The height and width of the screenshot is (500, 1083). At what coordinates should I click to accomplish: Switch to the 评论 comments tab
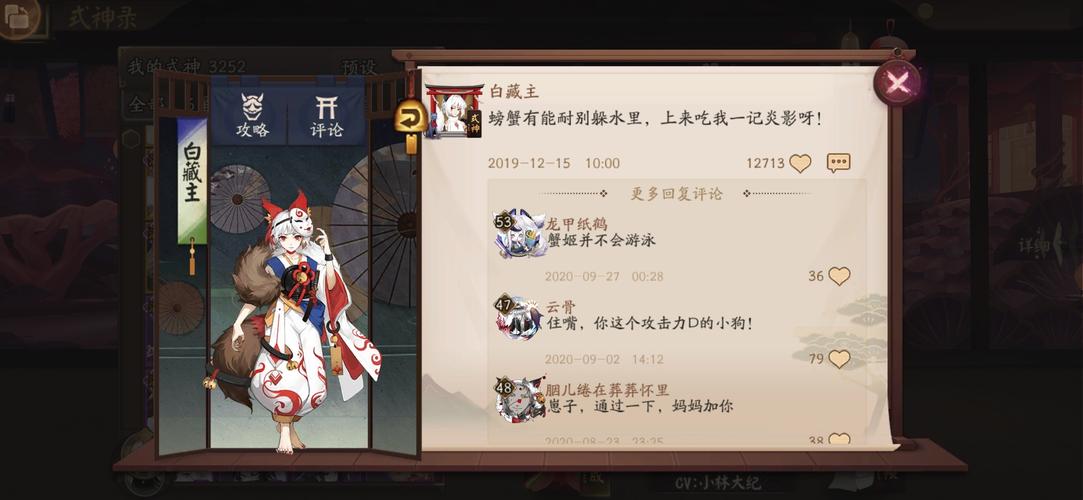pyautogui.click(x=326, y=115)
